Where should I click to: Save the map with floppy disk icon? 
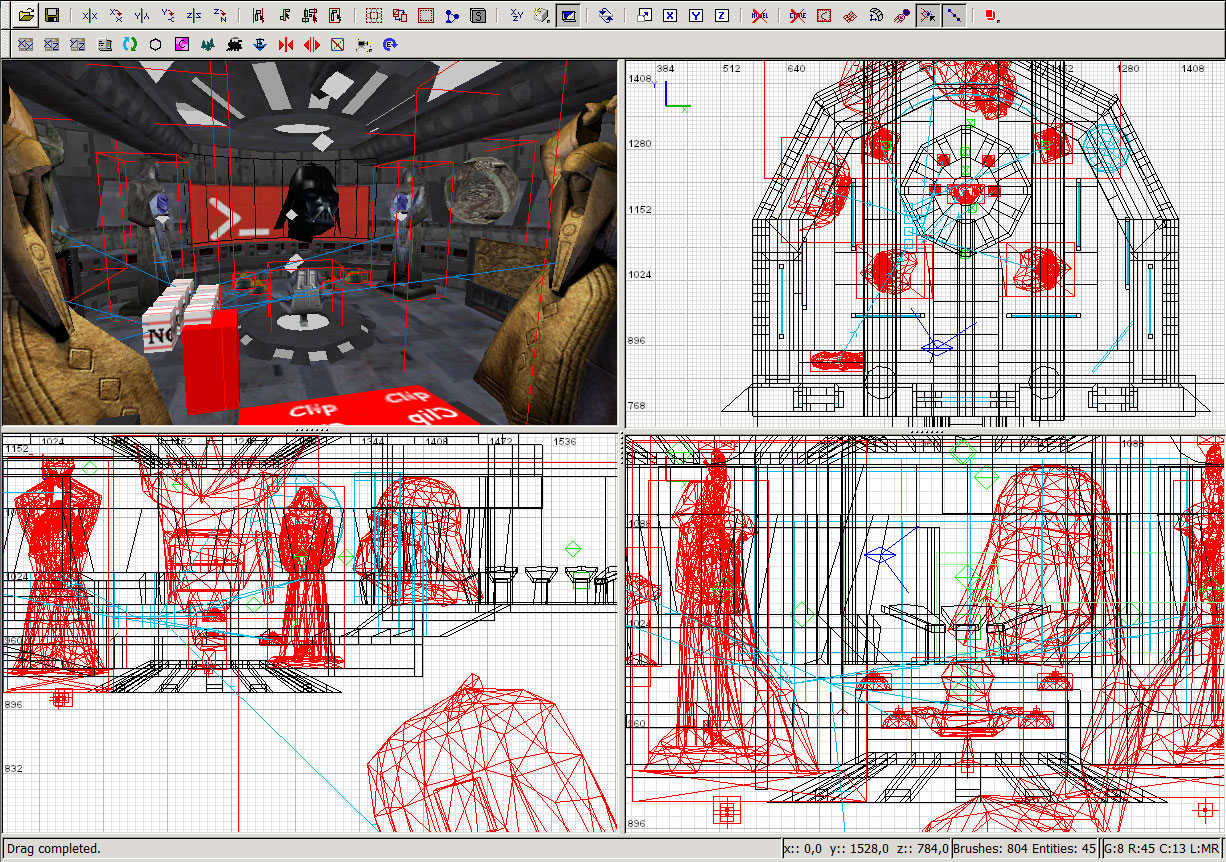51,15
